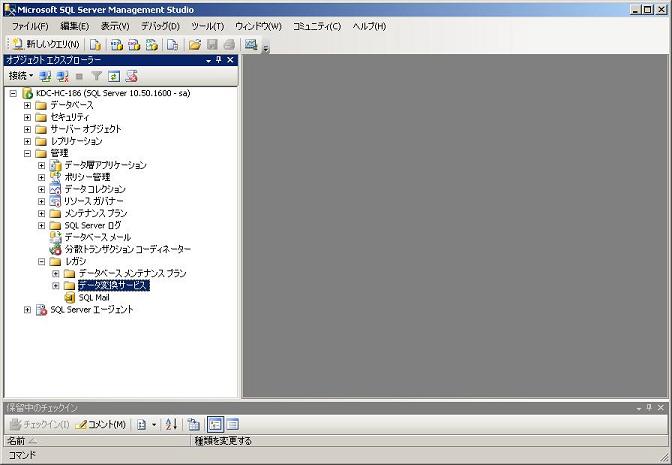Click the red script icon beside Refresh
This screenshot has height=465, width=672.
[131, 76]
